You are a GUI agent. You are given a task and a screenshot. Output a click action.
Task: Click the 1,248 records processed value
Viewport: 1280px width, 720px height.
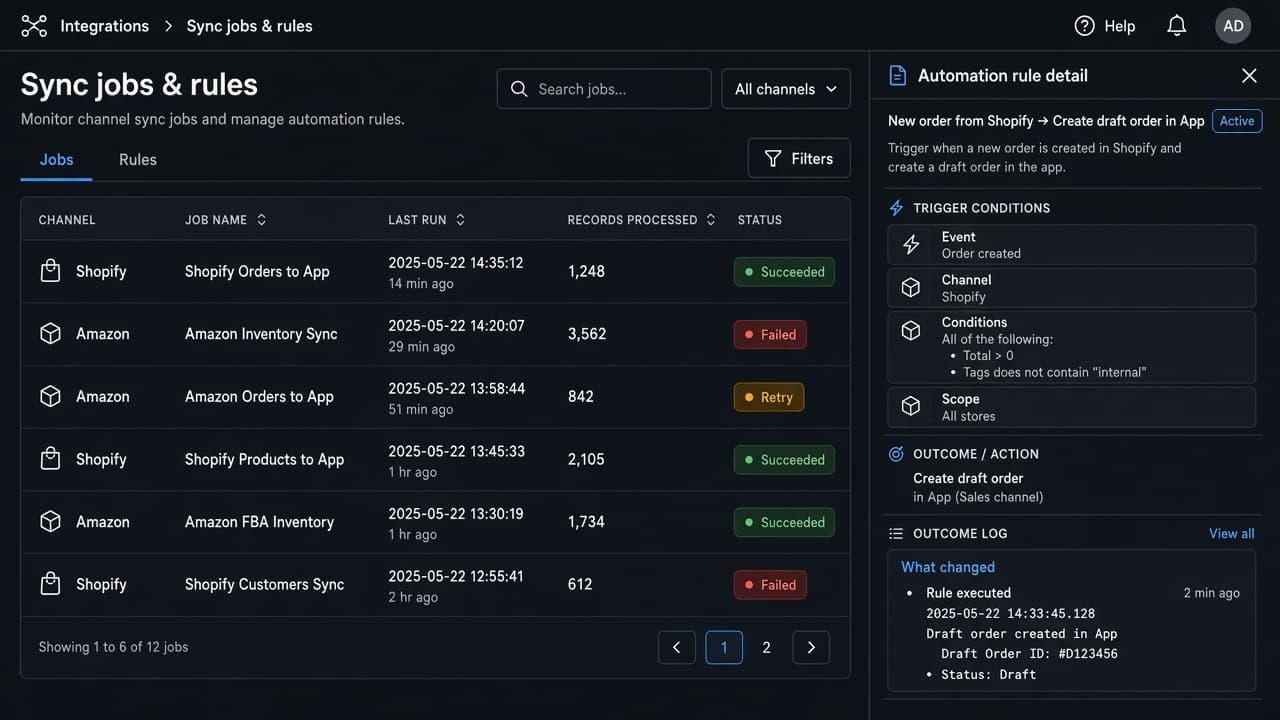tap(586, 271)
